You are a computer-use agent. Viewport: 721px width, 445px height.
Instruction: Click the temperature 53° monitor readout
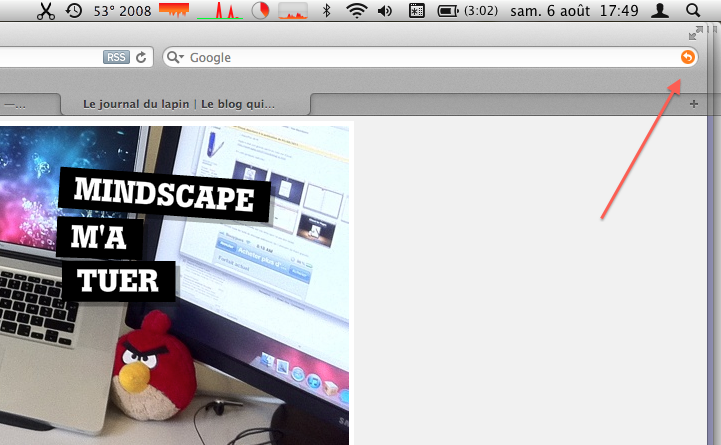(x=120, y=11)
